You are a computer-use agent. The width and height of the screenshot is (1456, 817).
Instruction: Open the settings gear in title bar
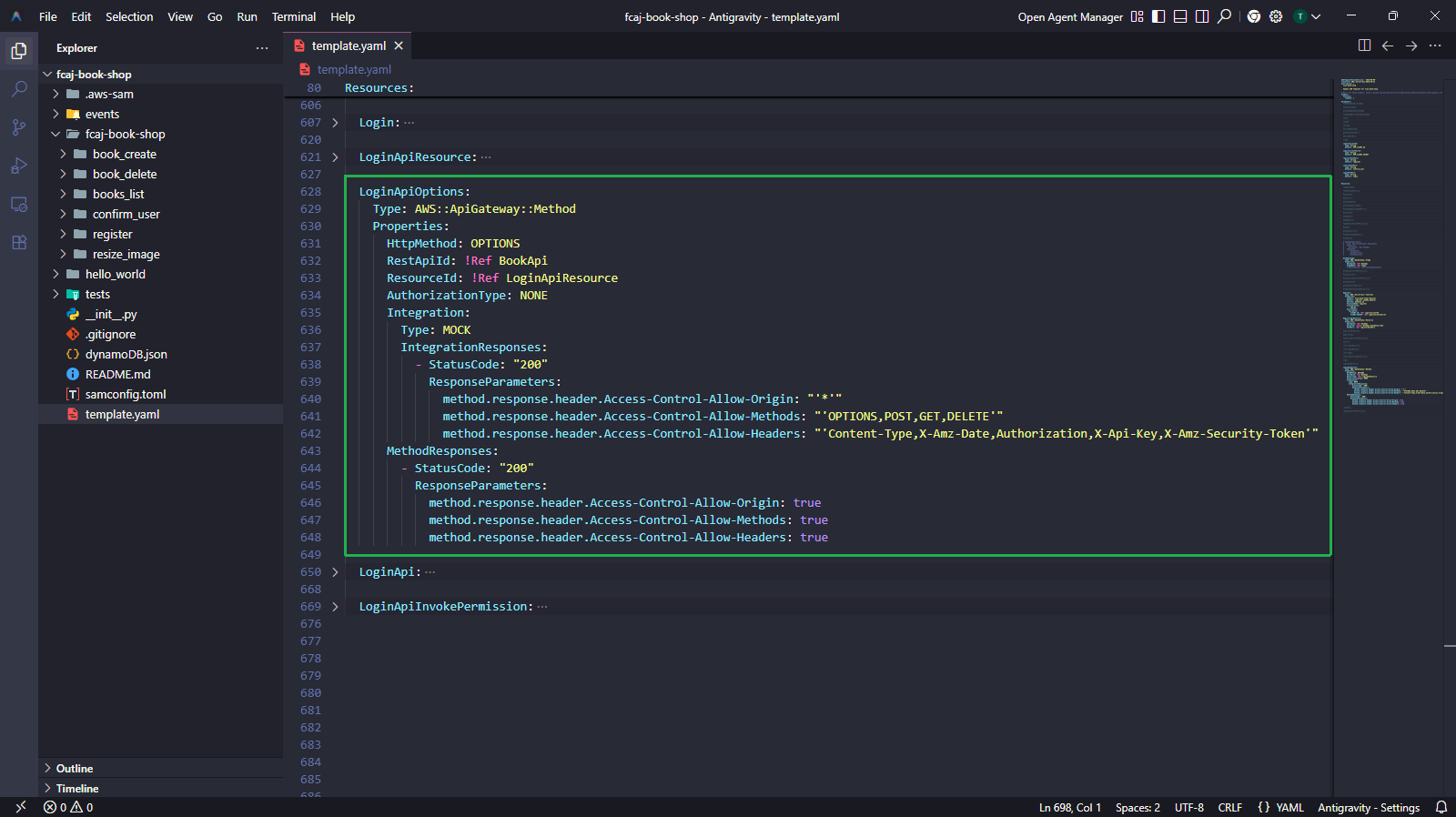pyautogui.click(x=1276, y=16)
